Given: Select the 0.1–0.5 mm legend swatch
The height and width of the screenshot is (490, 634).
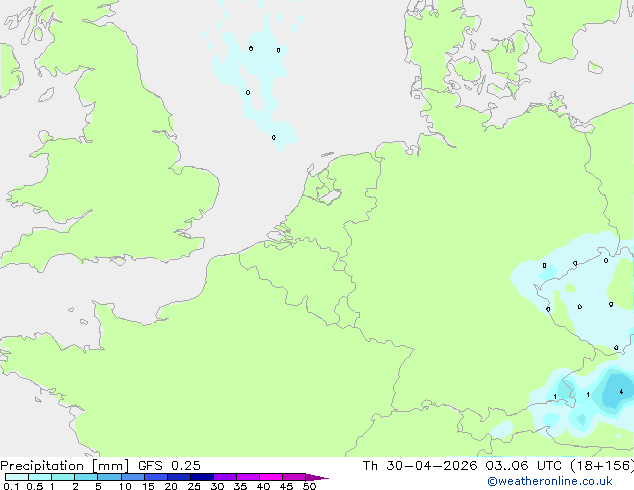Looking at the screenshot, I should tap(17, 477).
